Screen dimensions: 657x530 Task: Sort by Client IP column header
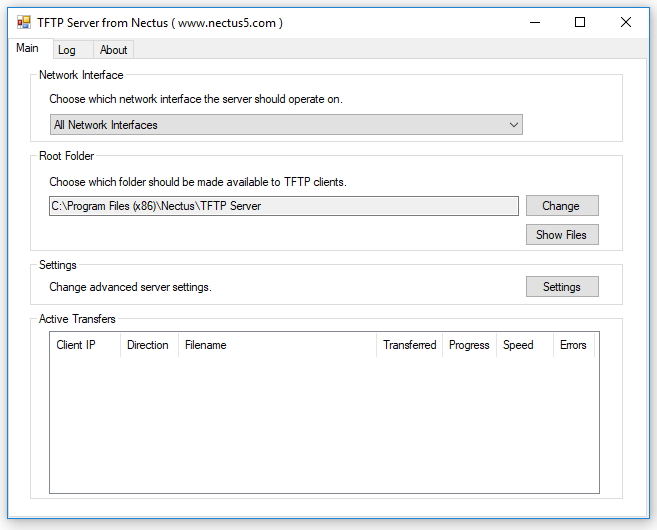click(x=85, y=345)
